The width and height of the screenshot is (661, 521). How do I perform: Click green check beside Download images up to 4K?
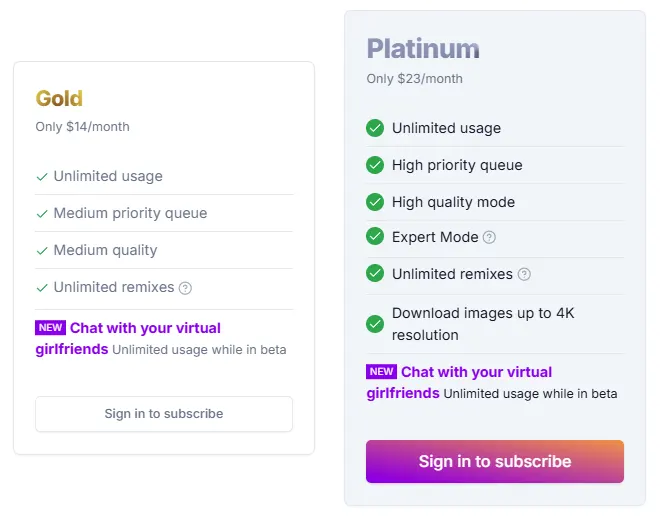tap(375, 324)
